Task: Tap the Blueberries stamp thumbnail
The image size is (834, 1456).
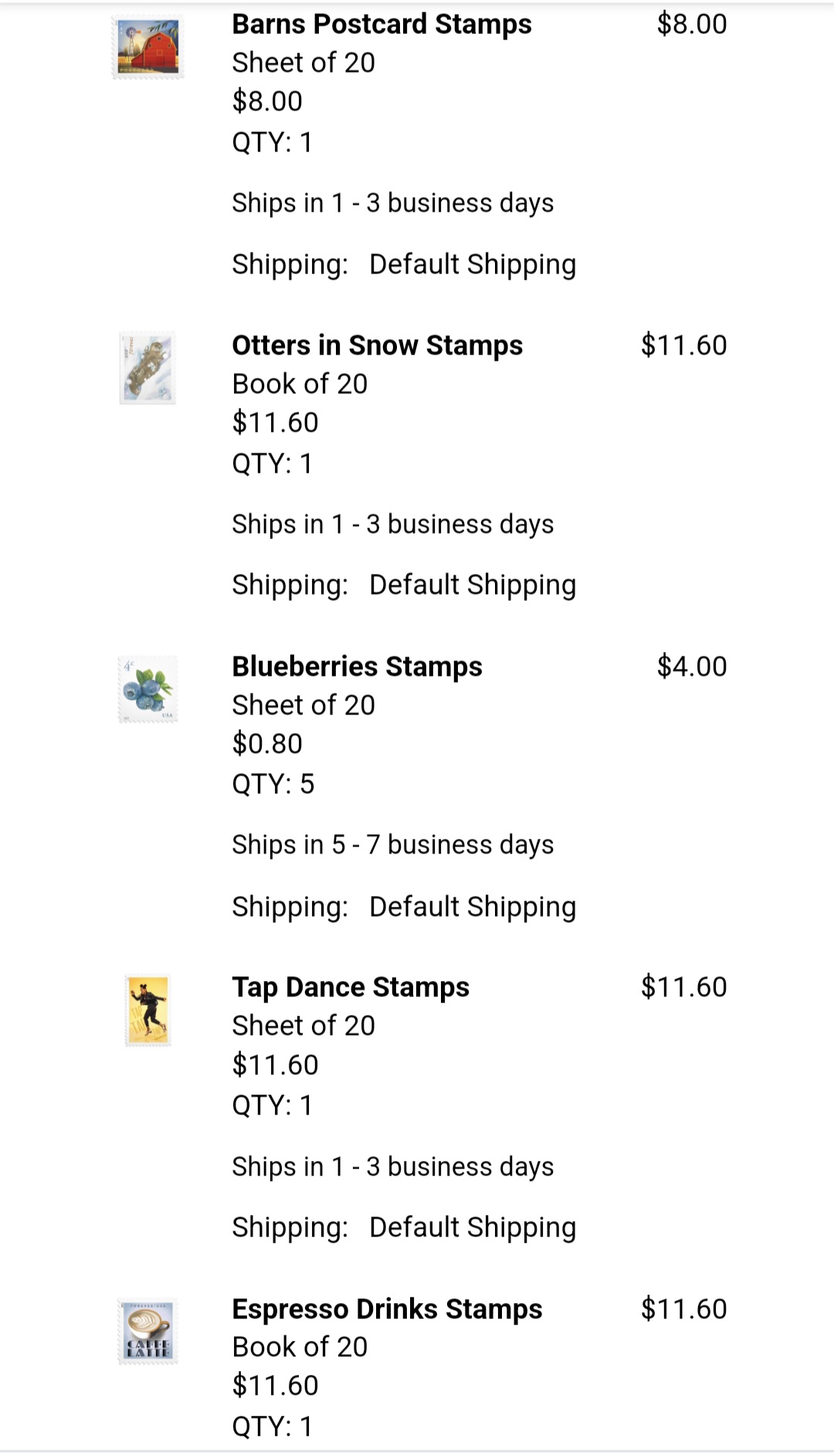Action: (147, 689)
